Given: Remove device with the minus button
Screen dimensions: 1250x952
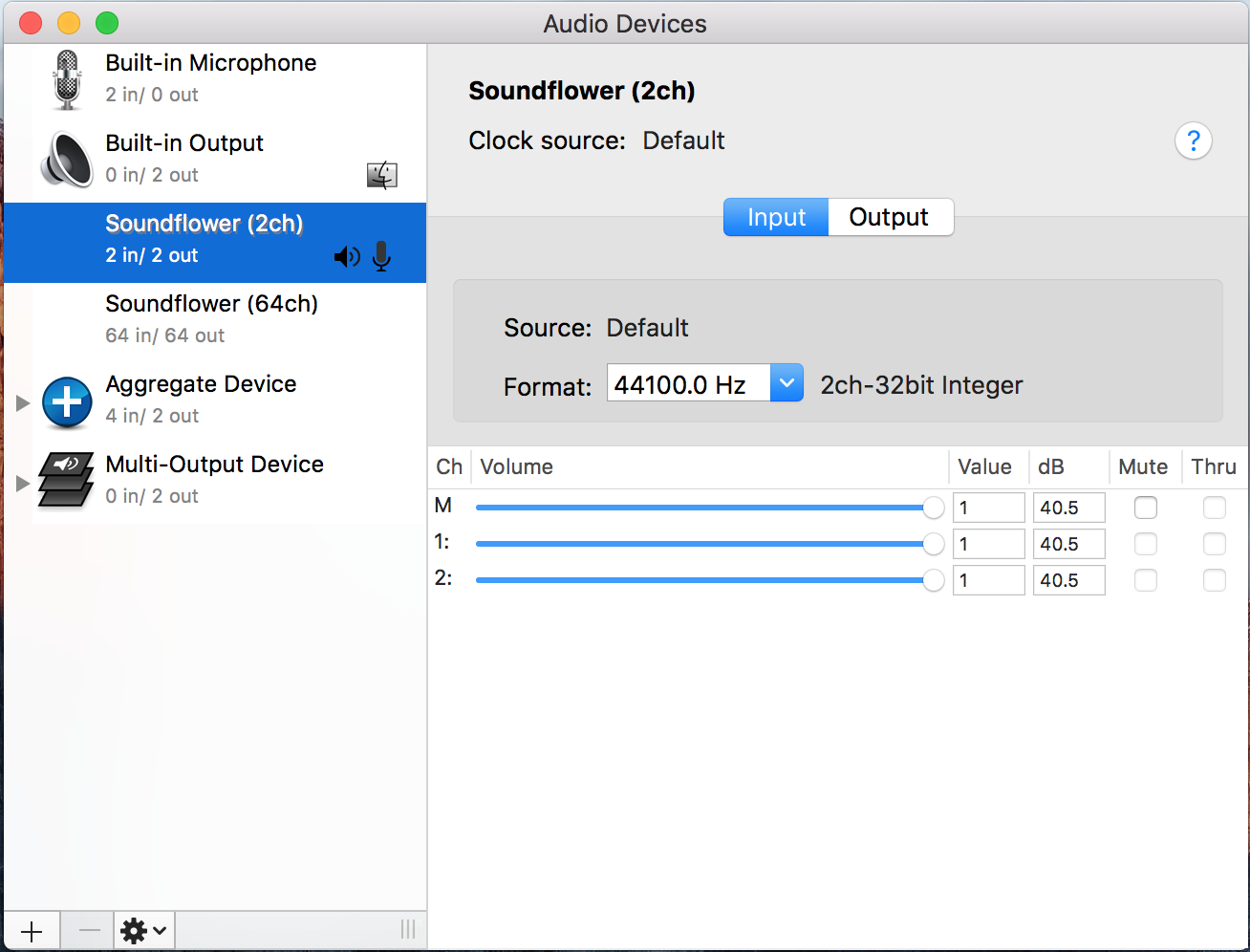Looking at the screenshot, I should pos(89,931).
